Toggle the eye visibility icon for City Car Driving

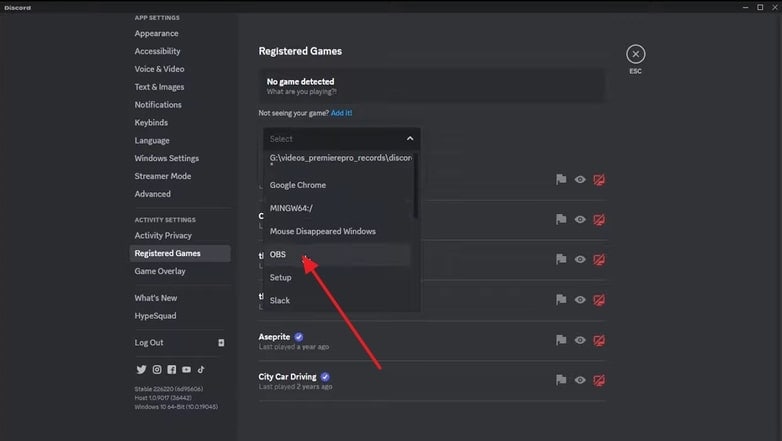[580, 380]
